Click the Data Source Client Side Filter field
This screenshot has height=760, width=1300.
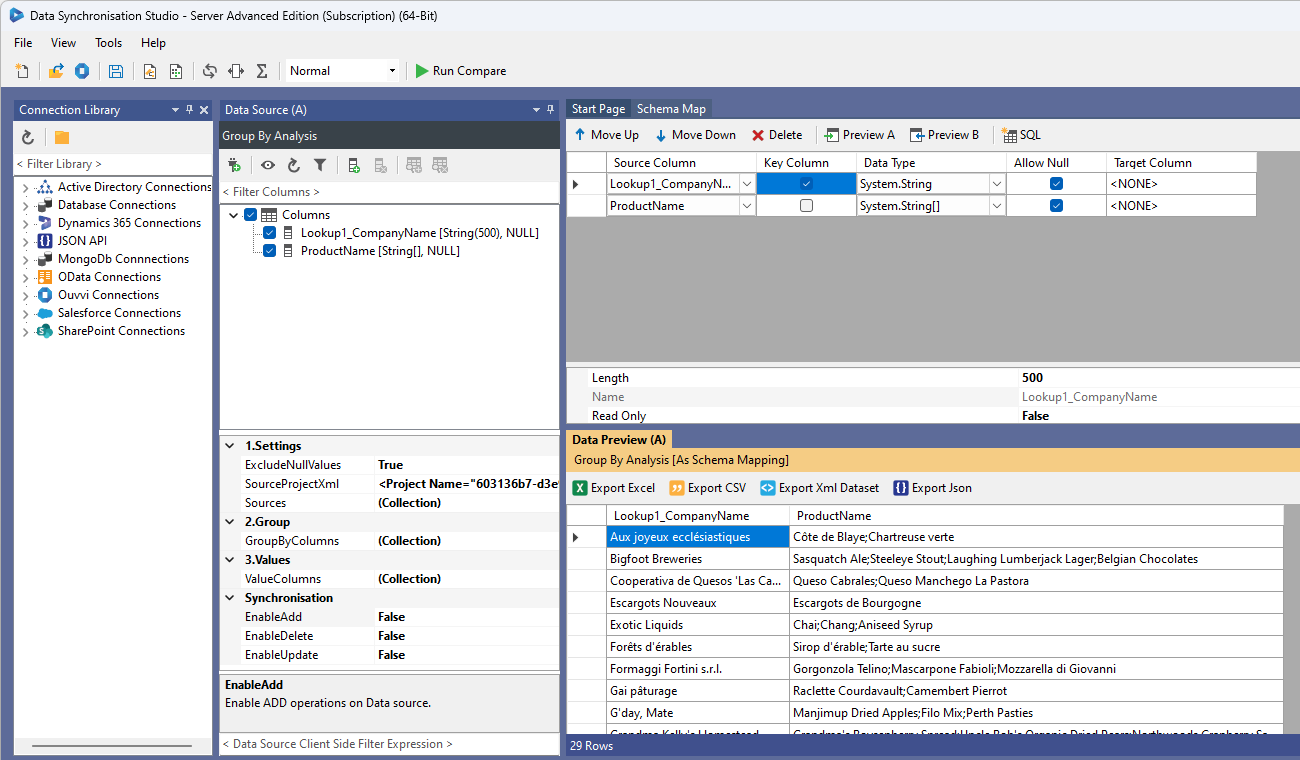(x=389, y=744)
